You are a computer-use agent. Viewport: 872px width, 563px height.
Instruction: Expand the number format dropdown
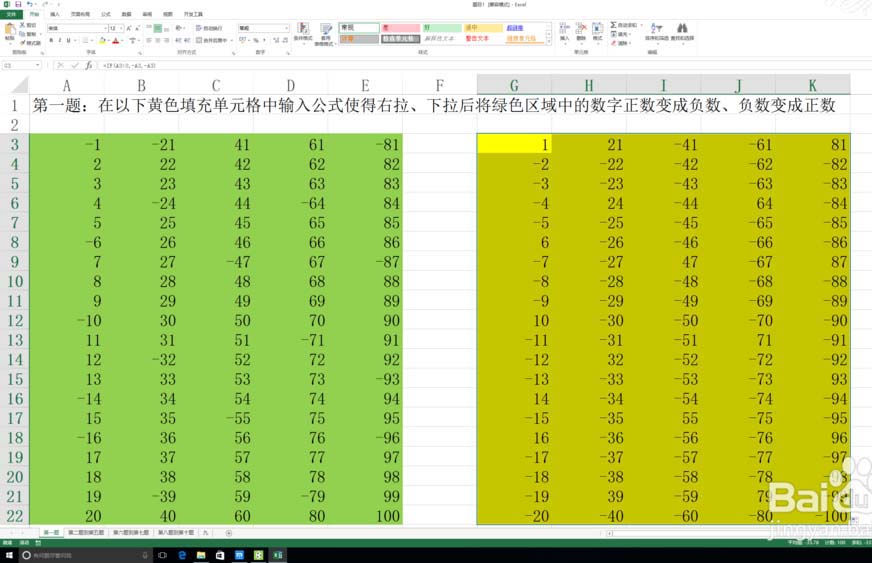287,28
